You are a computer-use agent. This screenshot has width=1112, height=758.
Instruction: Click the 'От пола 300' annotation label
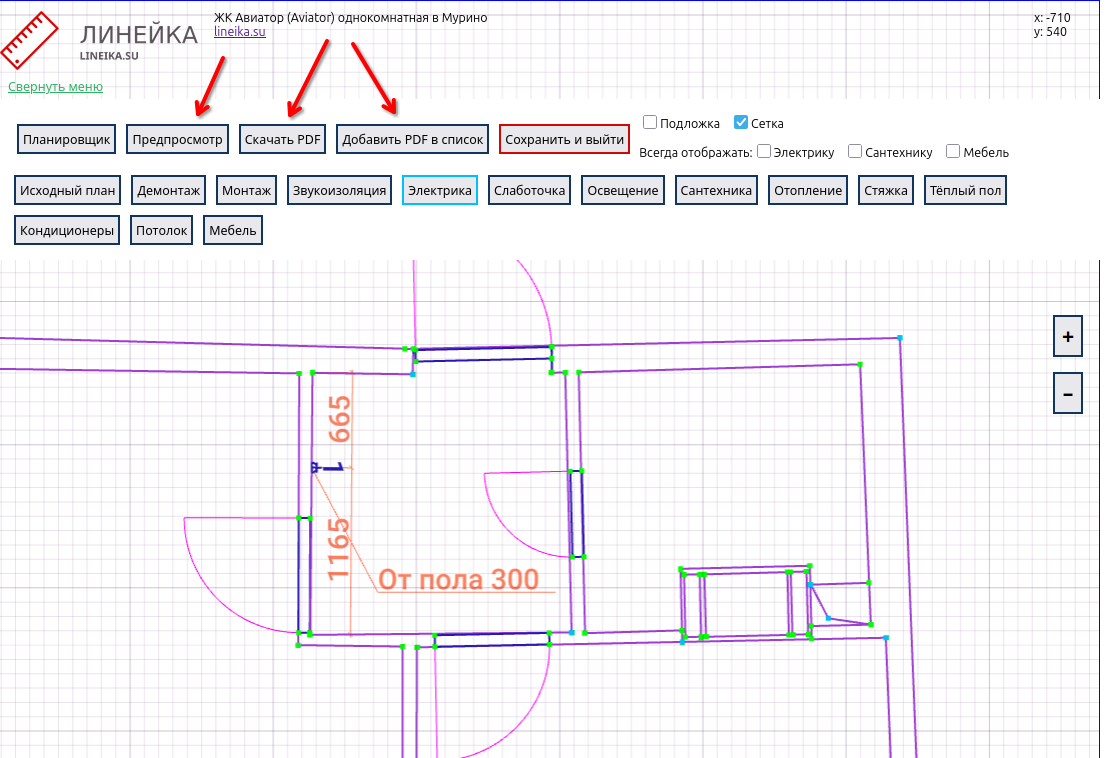click(x=458, y=580)
